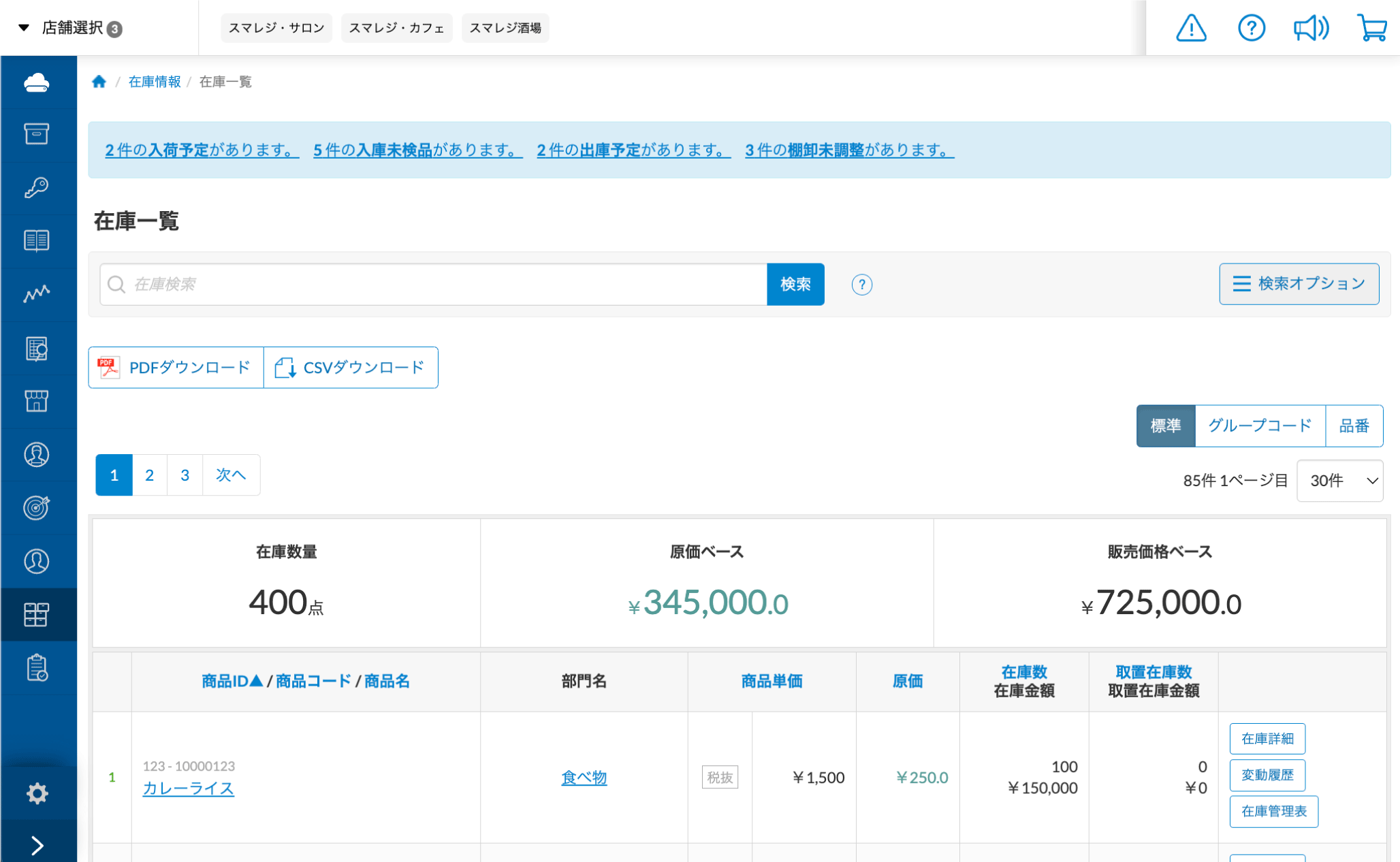Go to page 2 of results

click(x=149, y=475)
